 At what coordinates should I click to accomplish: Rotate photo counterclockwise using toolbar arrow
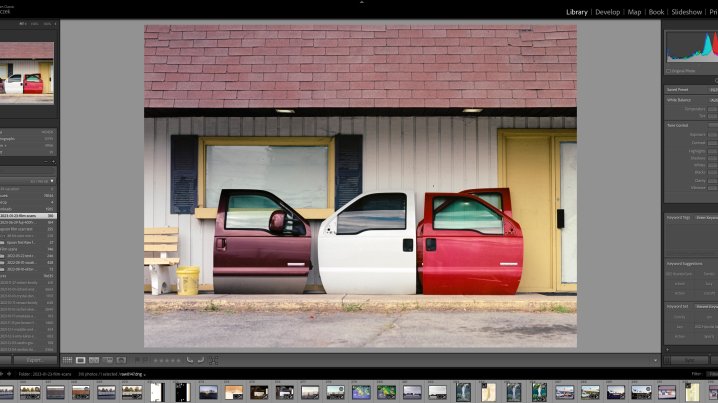pyautogui.click(x=189, y=360)
